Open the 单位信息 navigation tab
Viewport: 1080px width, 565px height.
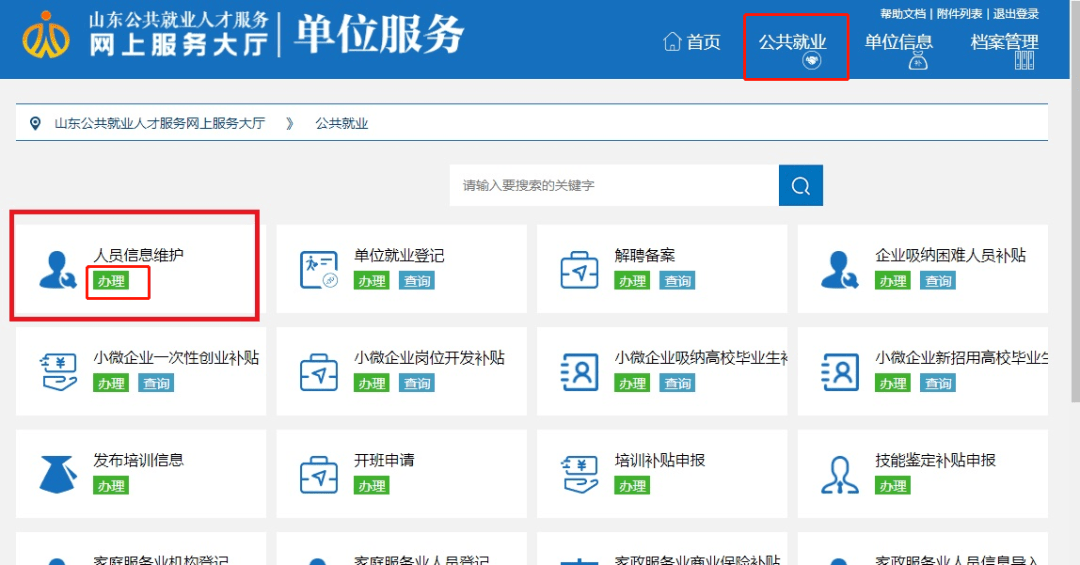tap(898, 42)
